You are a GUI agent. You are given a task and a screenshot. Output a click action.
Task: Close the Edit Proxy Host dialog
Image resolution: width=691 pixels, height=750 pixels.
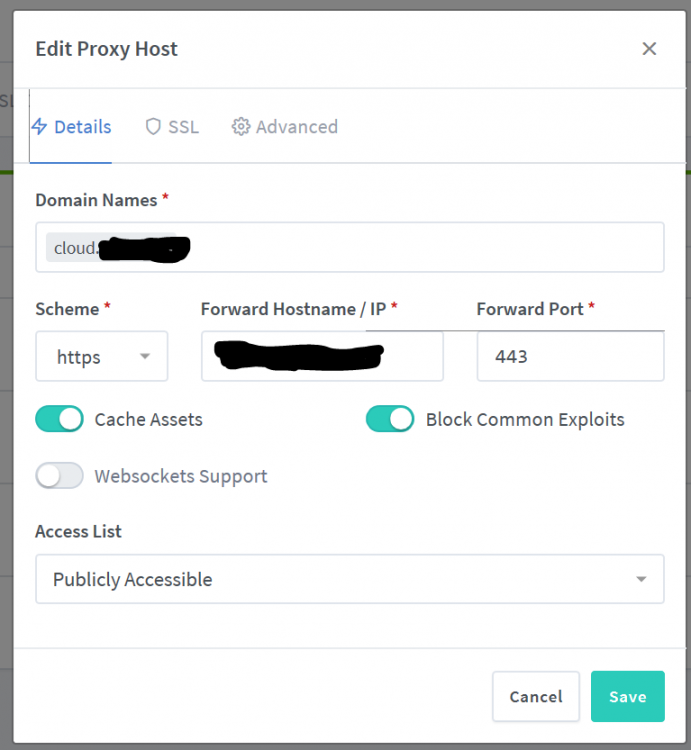(649, 49)
